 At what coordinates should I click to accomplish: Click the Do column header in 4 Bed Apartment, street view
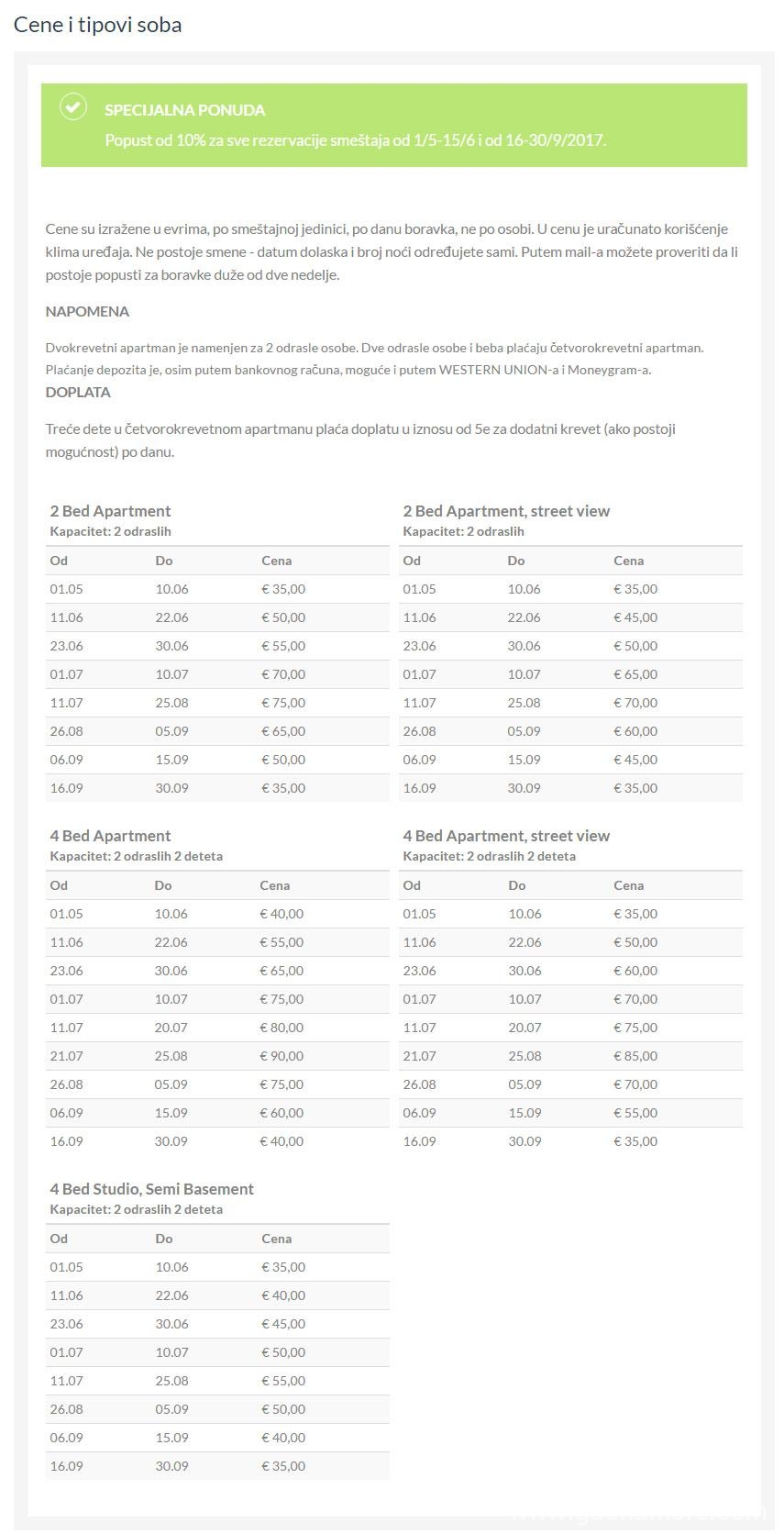tap(517, 885)
